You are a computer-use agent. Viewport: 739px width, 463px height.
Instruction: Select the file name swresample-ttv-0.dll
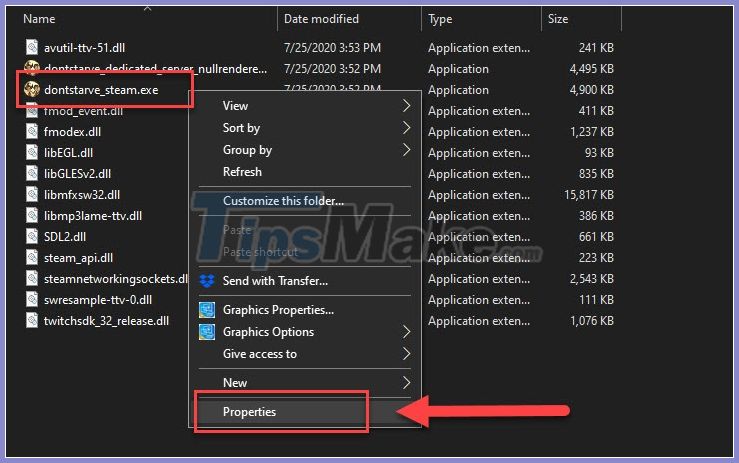[98, 300]
